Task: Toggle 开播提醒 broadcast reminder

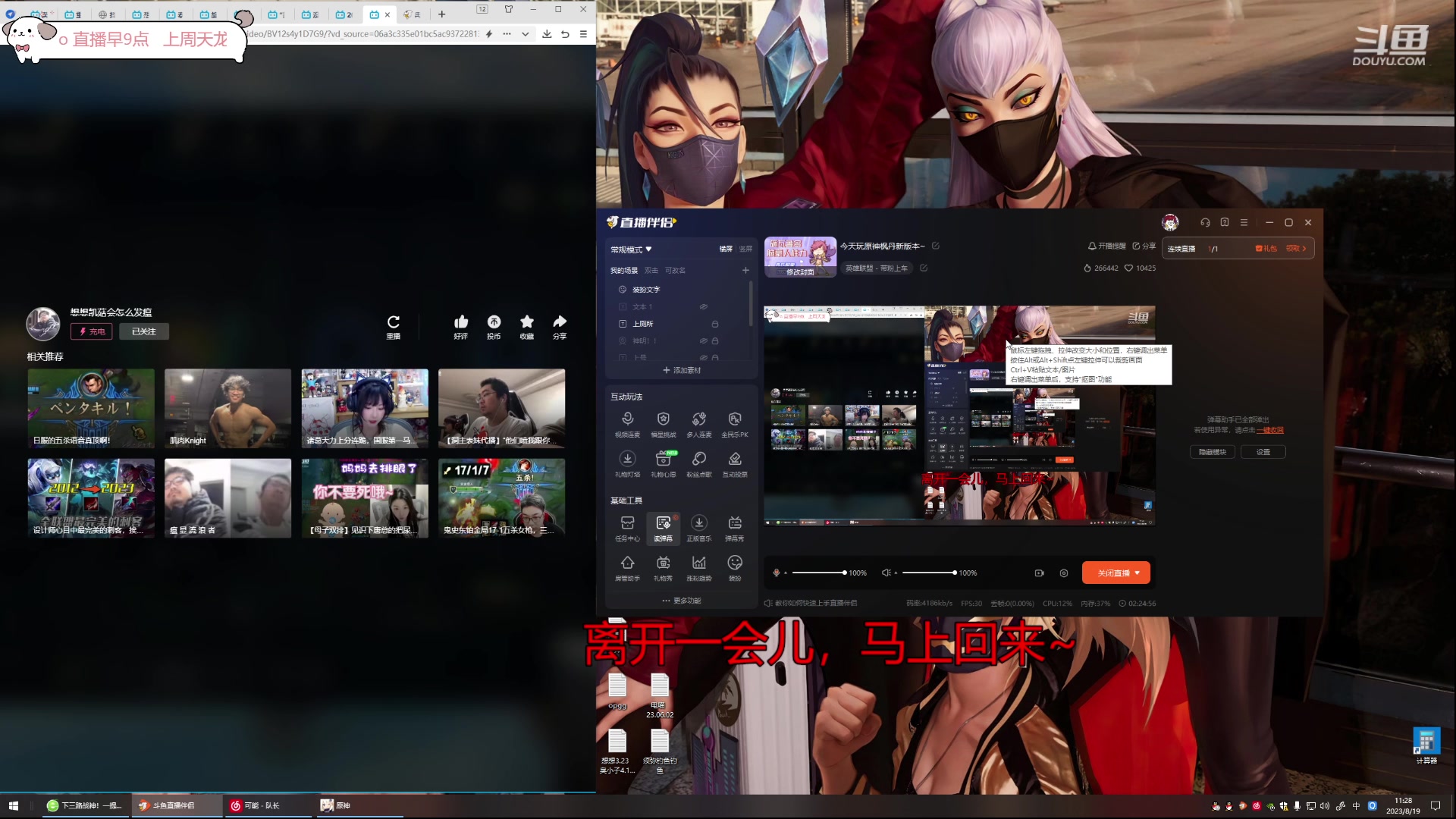Action: coord(1107,246)
